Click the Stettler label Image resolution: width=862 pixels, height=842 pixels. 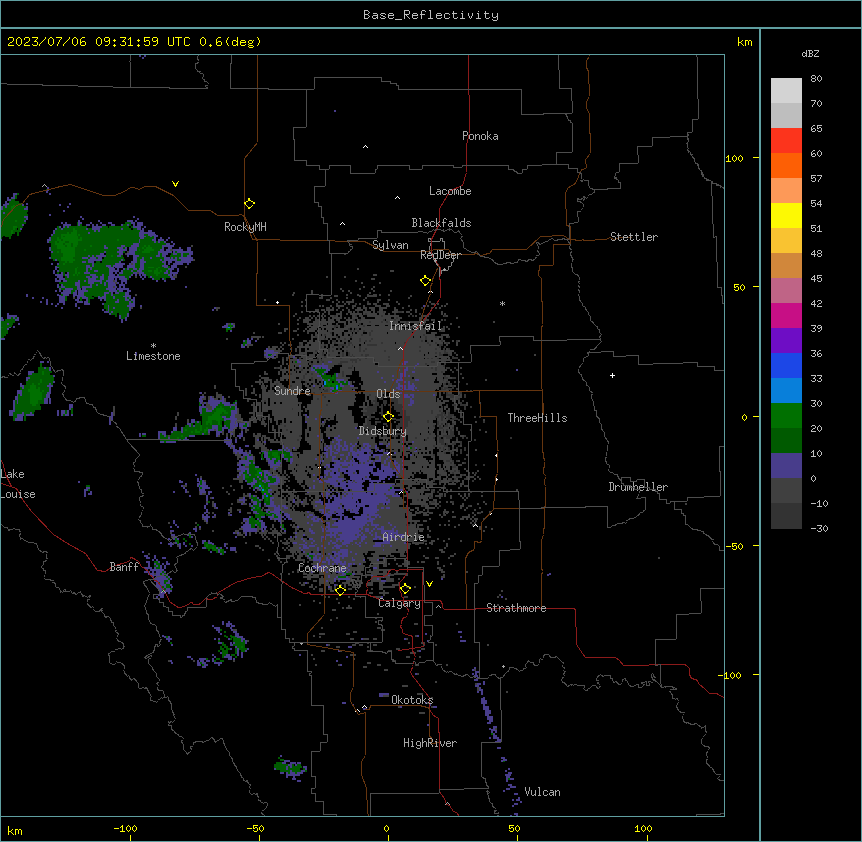(x=634, y=237)
